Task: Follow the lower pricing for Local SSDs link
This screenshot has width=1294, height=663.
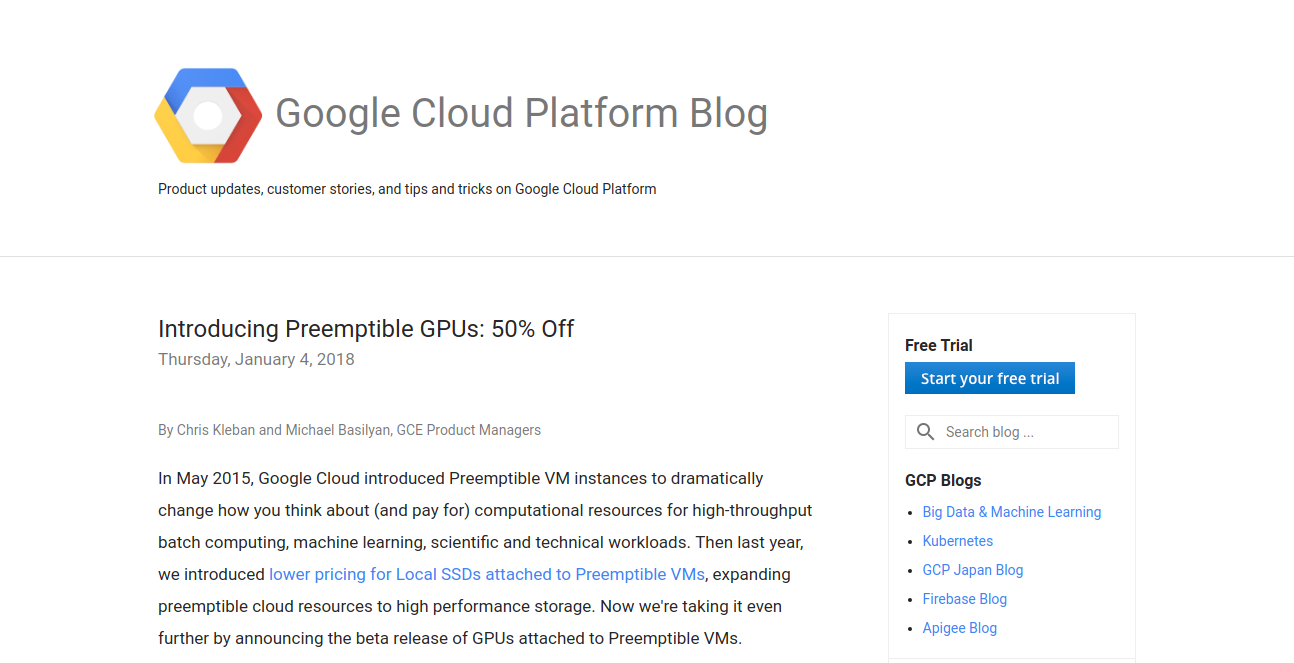Action: pyautogui.click(x=487, y=574)
